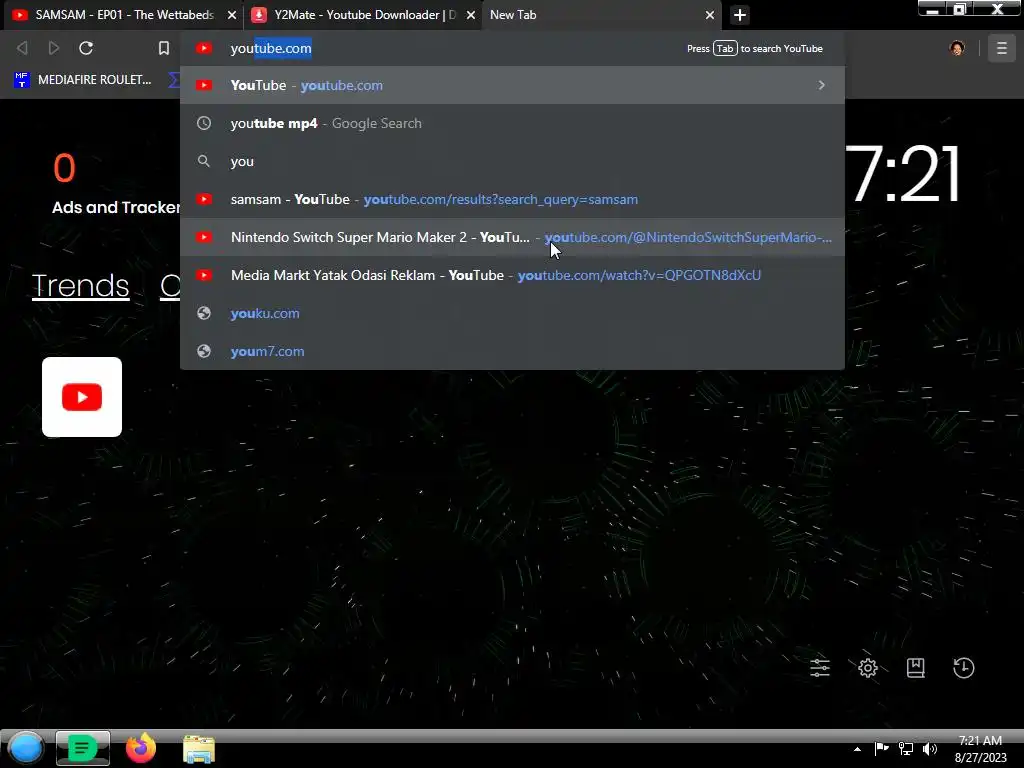Go forward to next page
Screen dimensions: 1024x768
pos(54,48)
